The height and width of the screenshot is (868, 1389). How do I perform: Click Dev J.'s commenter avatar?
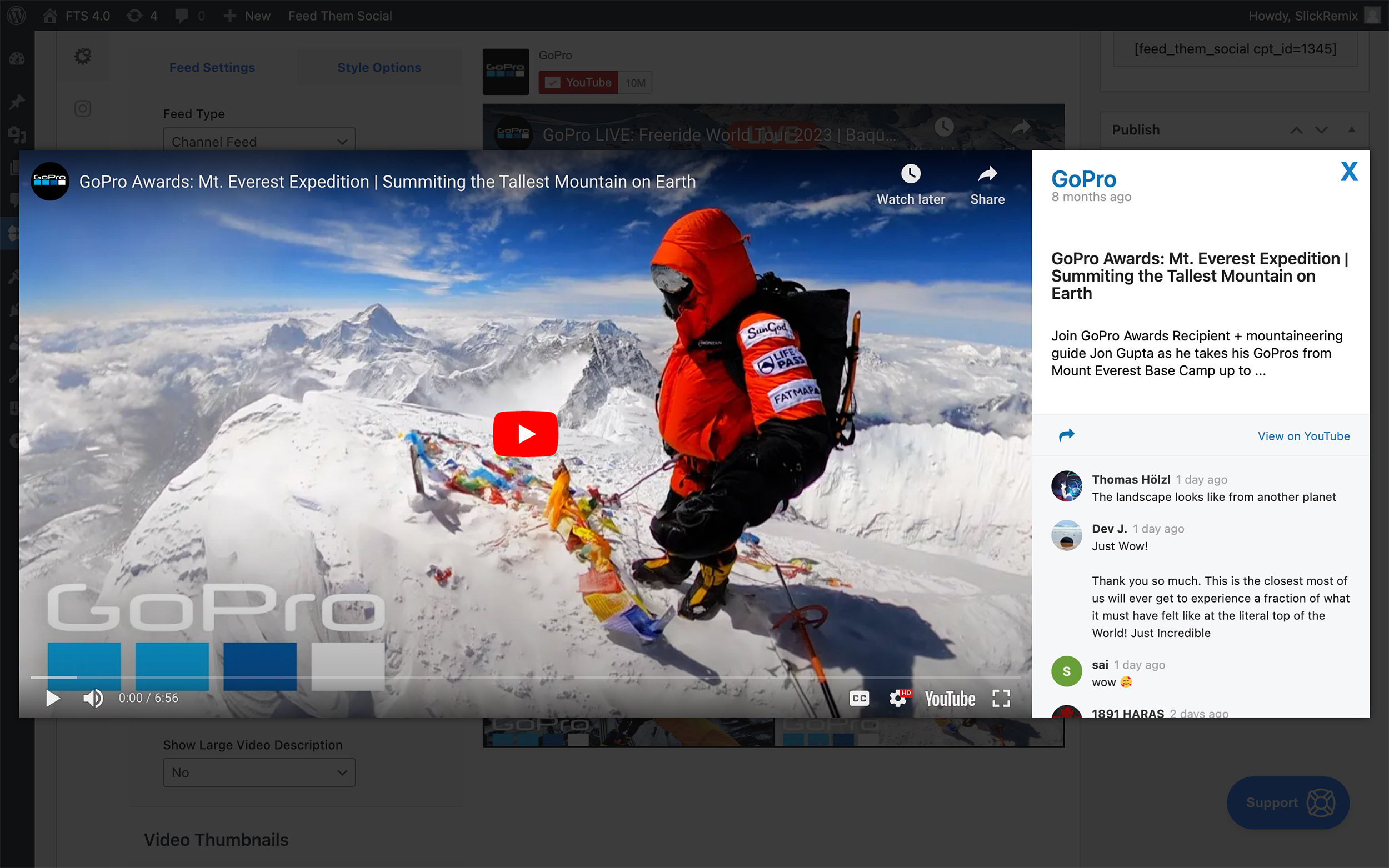pyautogui.click(x=1066, y=535)
